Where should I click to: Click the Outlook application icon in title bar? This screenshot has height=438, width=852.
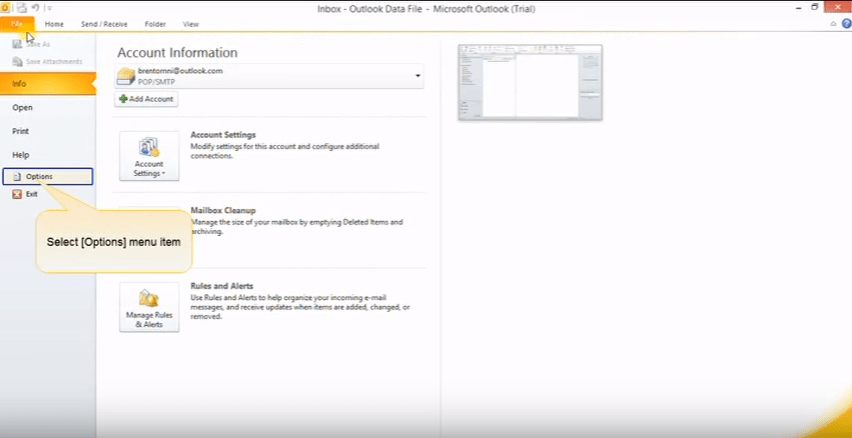[5, 8]
